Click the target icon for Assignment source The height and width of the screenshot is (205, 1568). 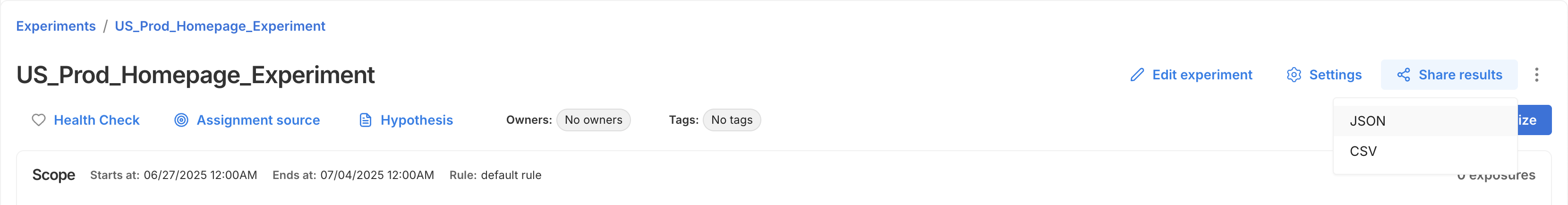click(x=181, y=120)
